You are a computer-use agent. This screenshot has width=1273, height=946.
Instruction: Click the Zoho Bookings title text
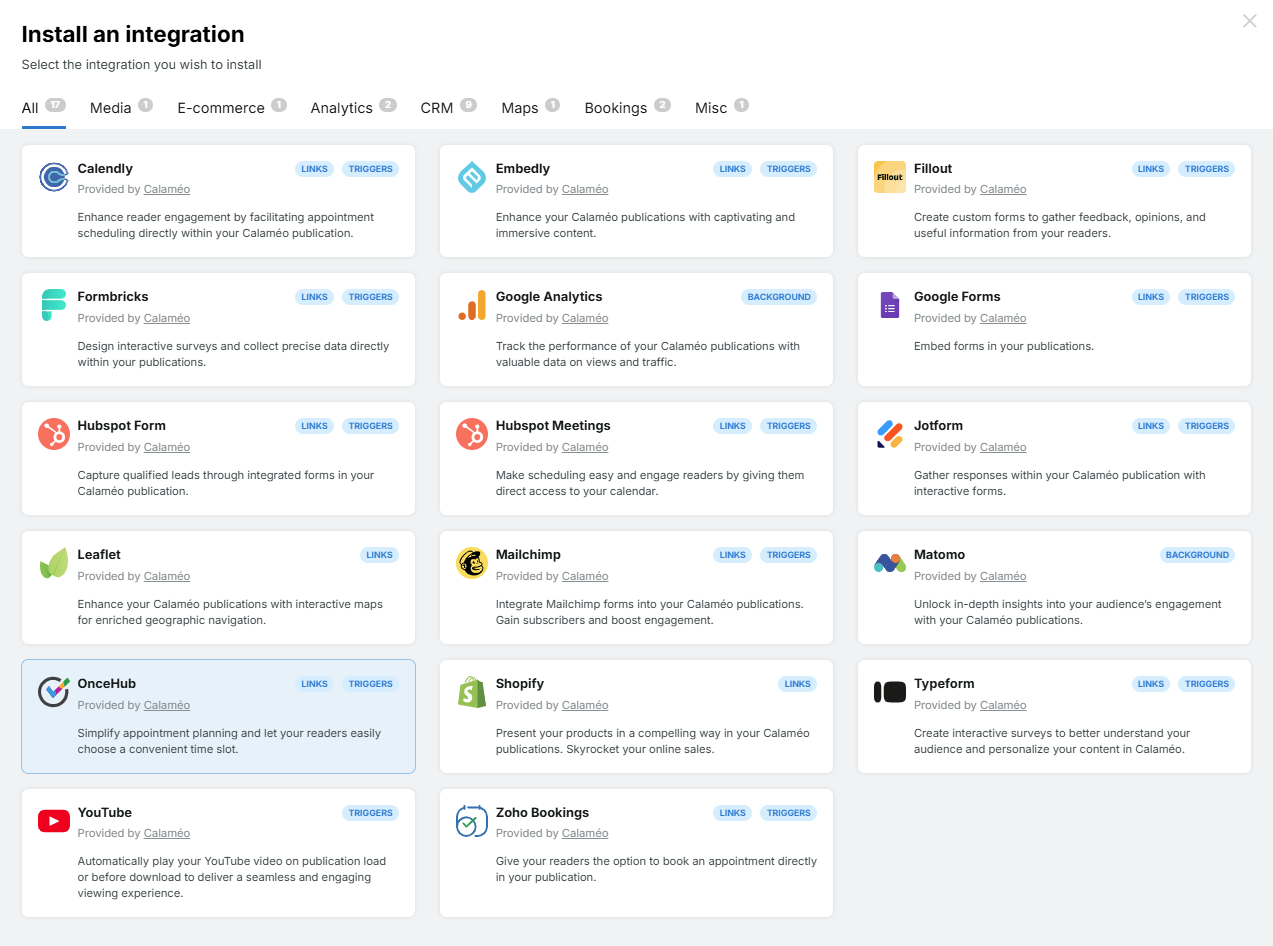coord(543,813)
